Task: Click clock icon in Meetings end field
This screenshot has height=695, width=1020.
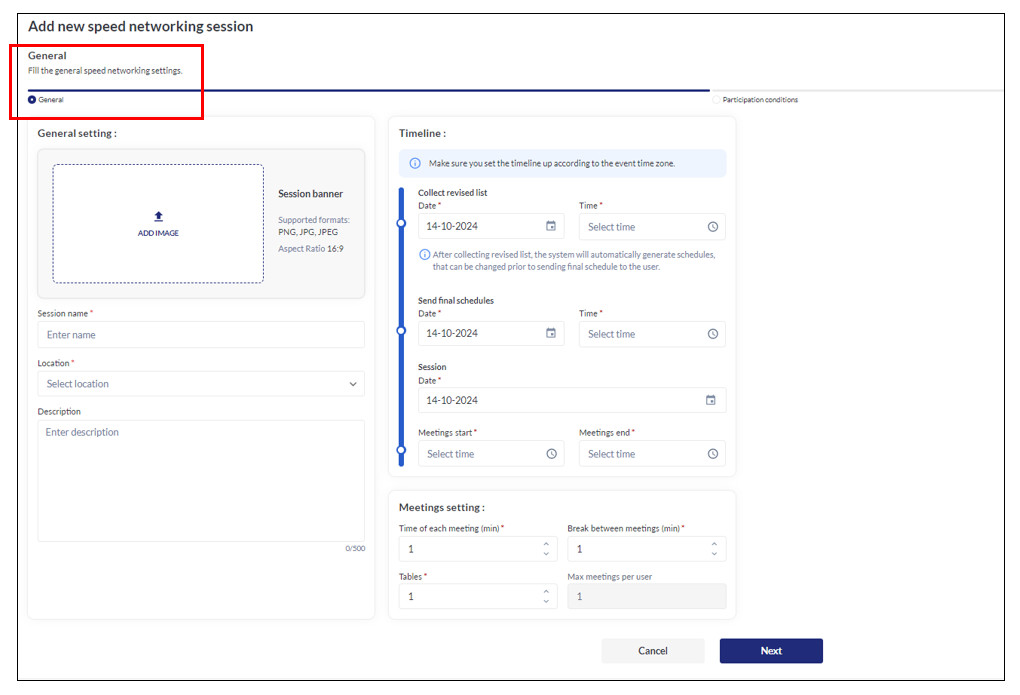Action: (712, 454)
